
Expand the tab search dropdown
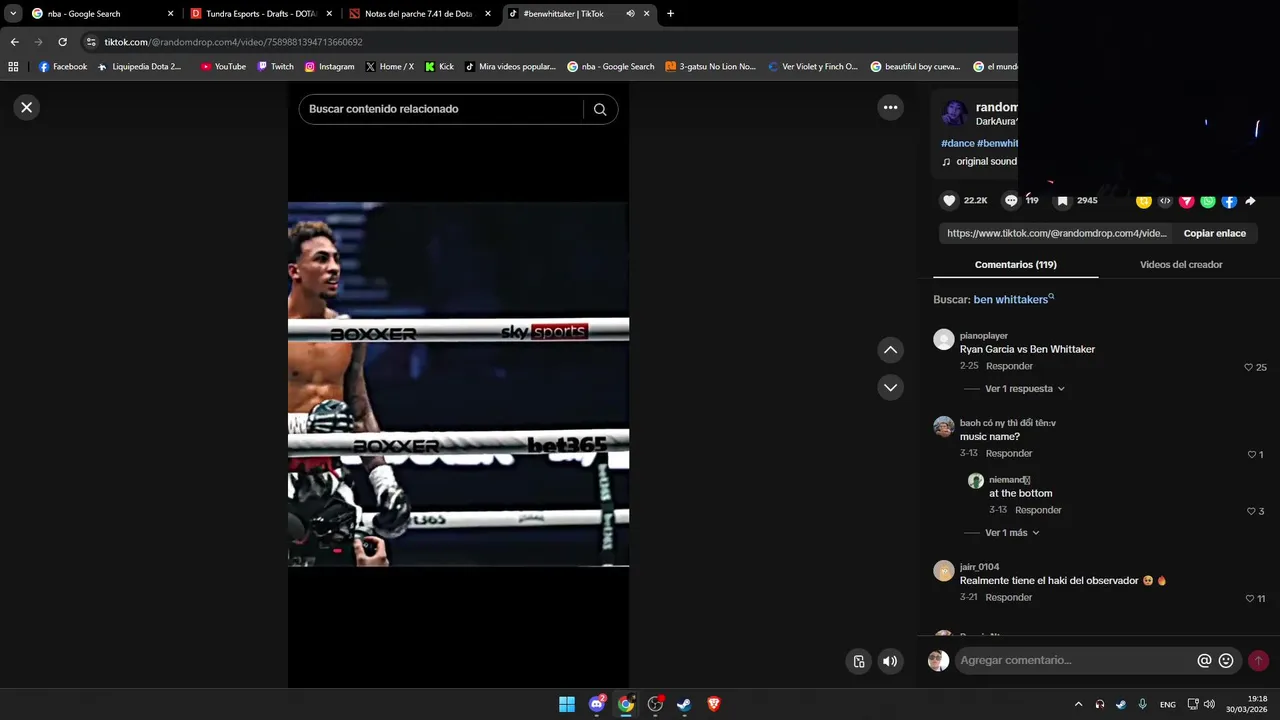13,14
